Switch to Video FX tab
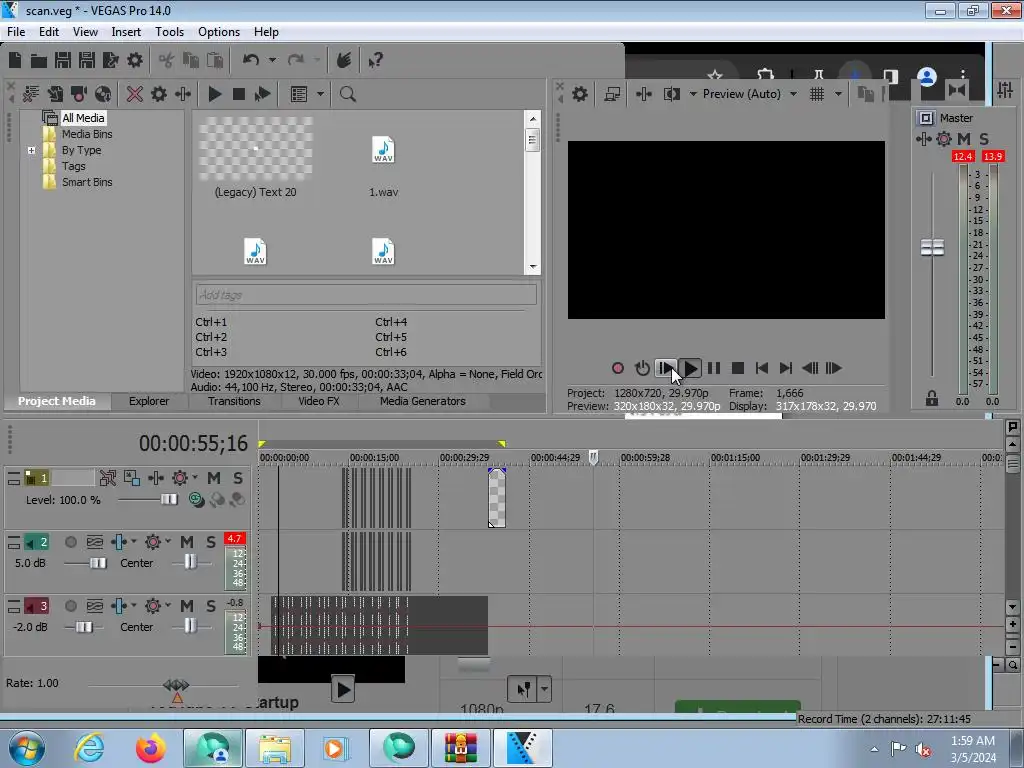 [319, 401]
